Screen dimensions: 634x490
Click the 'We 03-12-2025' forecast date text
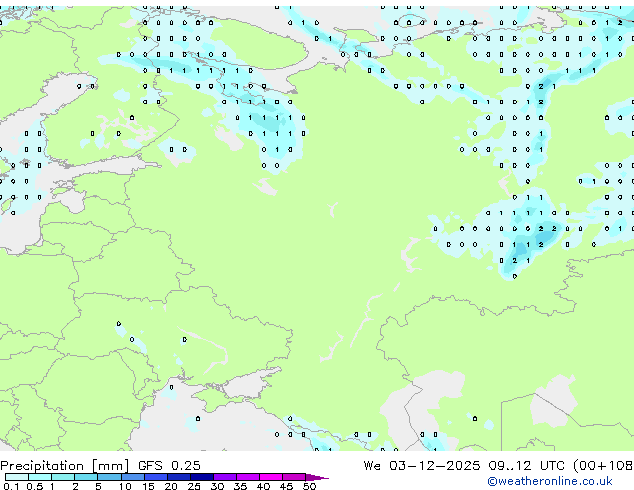(x=422, y=466)
